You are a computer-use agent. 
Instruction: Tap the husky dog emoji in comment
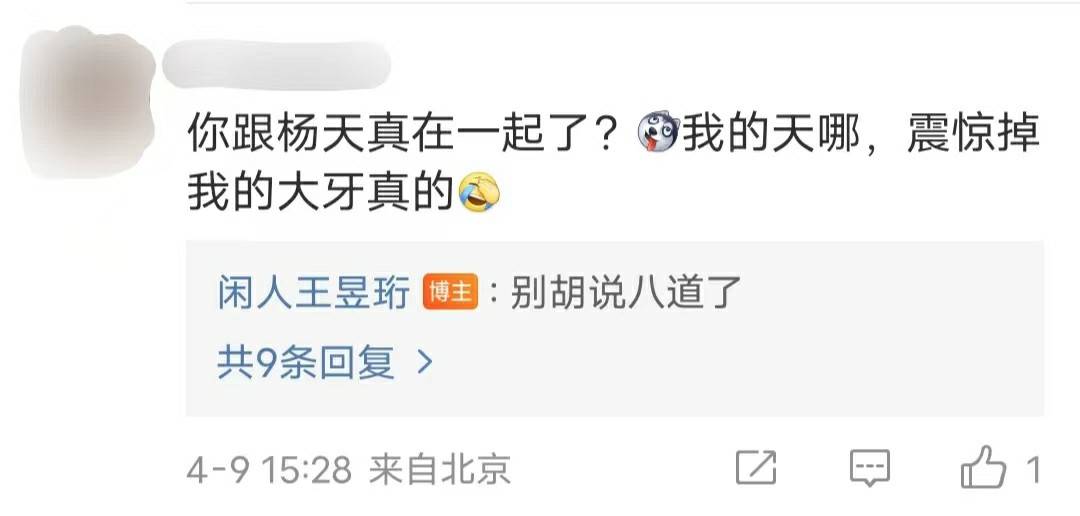658,134
